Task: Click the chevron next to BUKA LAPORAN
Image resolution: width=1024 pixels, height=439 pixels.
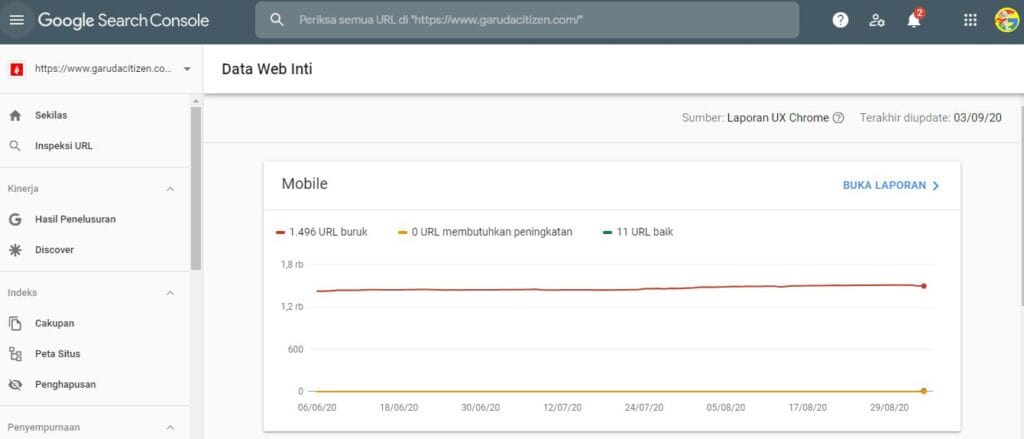Action: click(x=936, y=186)
